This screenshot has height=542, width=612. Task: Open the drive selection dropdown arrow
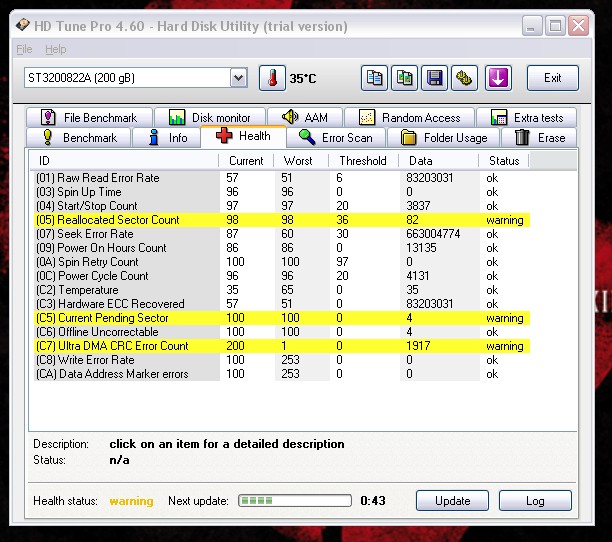pyautogui.click(x=238, y=78)
